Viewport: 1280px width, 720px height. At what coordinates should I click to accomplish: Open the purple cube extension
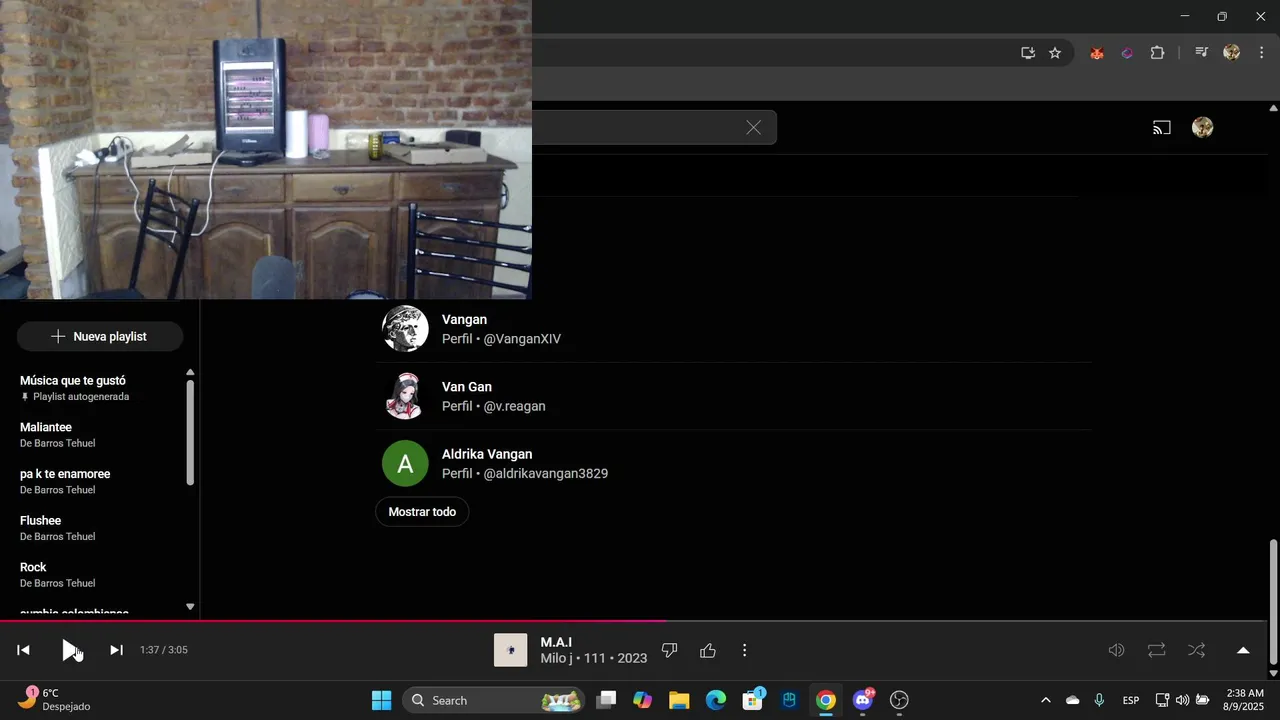1127,53
